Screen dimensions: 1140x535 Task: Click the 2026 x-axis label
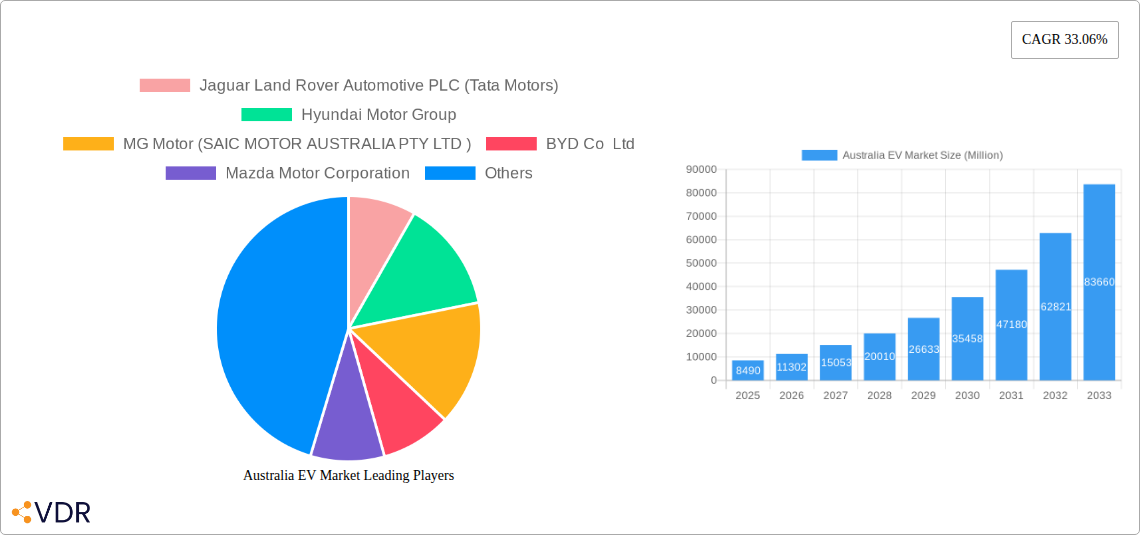(792, 395)
